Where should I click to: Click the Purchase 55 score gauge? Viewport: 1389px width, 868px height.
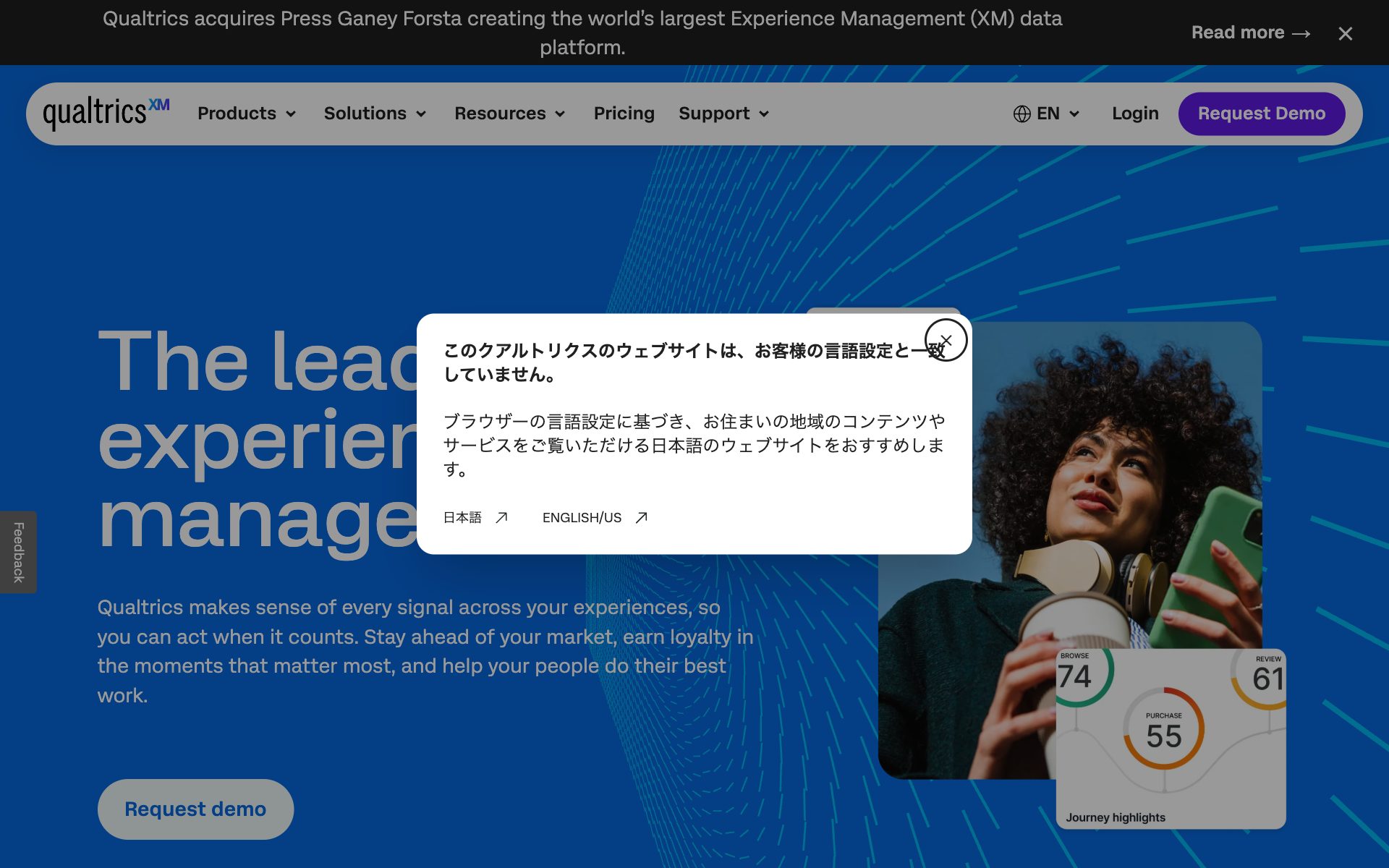coord(1163,728)
